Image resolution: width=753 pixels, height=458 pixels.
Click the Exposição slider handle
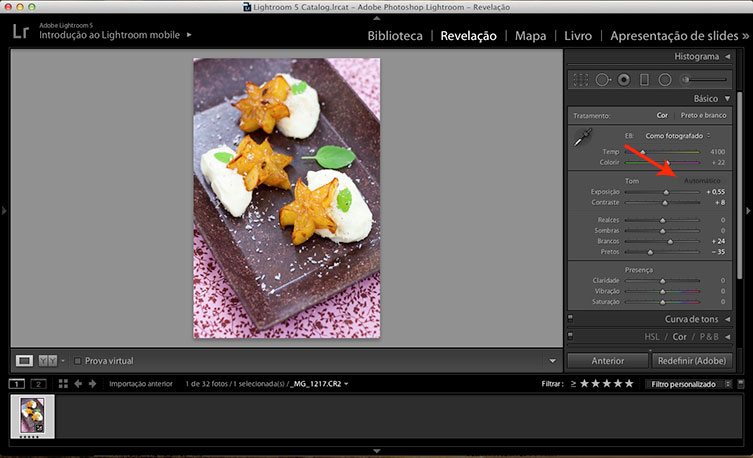pyautogui.click(x=666, y=191)
